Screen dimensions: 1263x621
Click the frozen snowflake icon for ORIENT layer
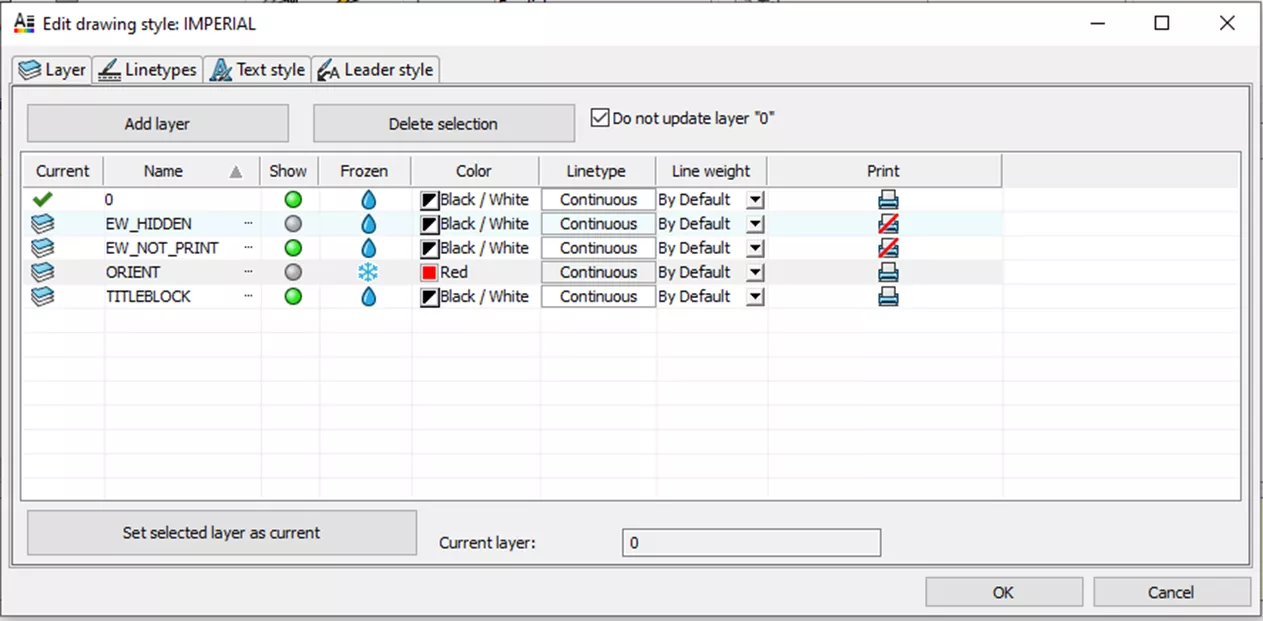click(x=368, y=272)
